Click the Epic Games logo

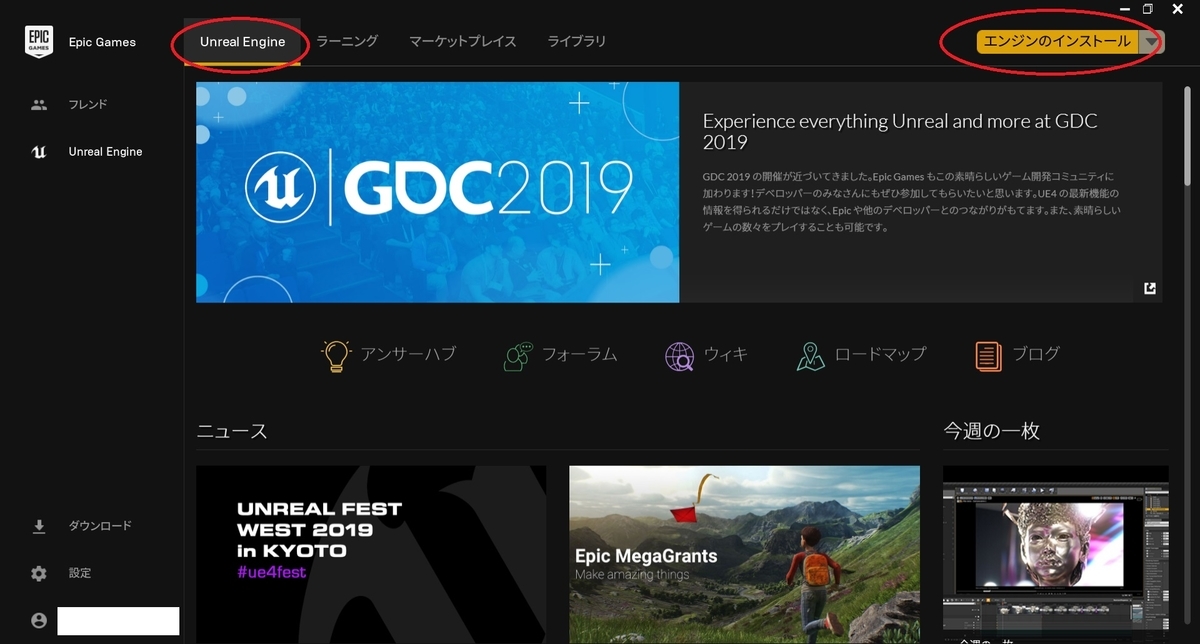[x=39, y=41]
